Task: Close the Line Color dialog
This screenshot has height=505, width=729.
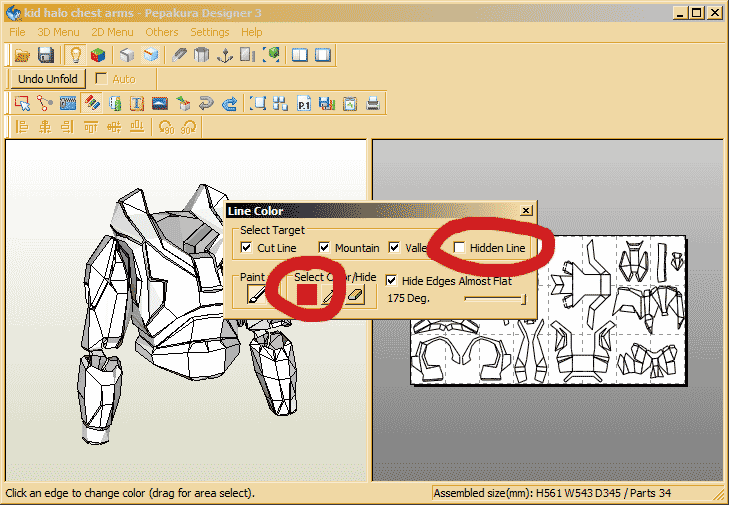Action: 526,211
